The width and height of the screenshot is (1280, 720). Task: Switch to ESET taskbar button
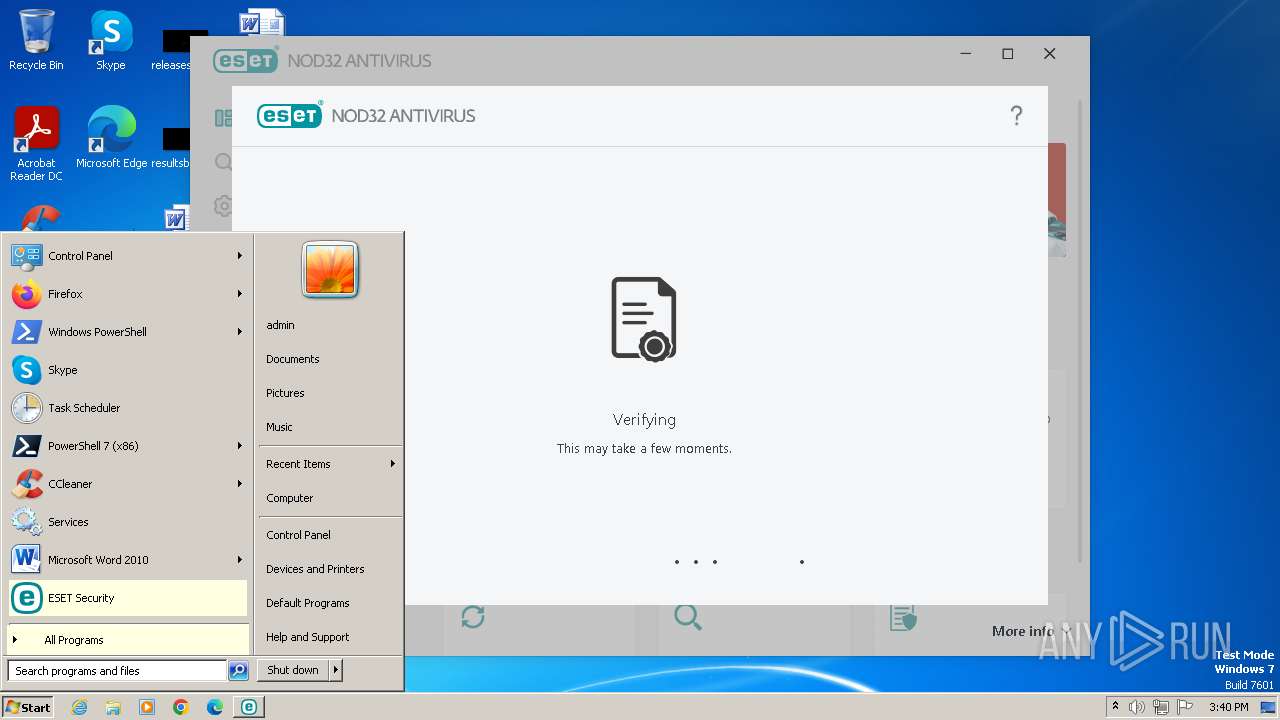(249, 707)
